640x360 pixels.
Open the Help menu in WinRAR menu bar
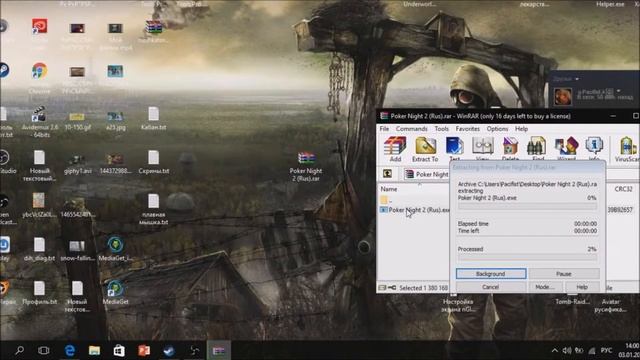coord(521,129)
